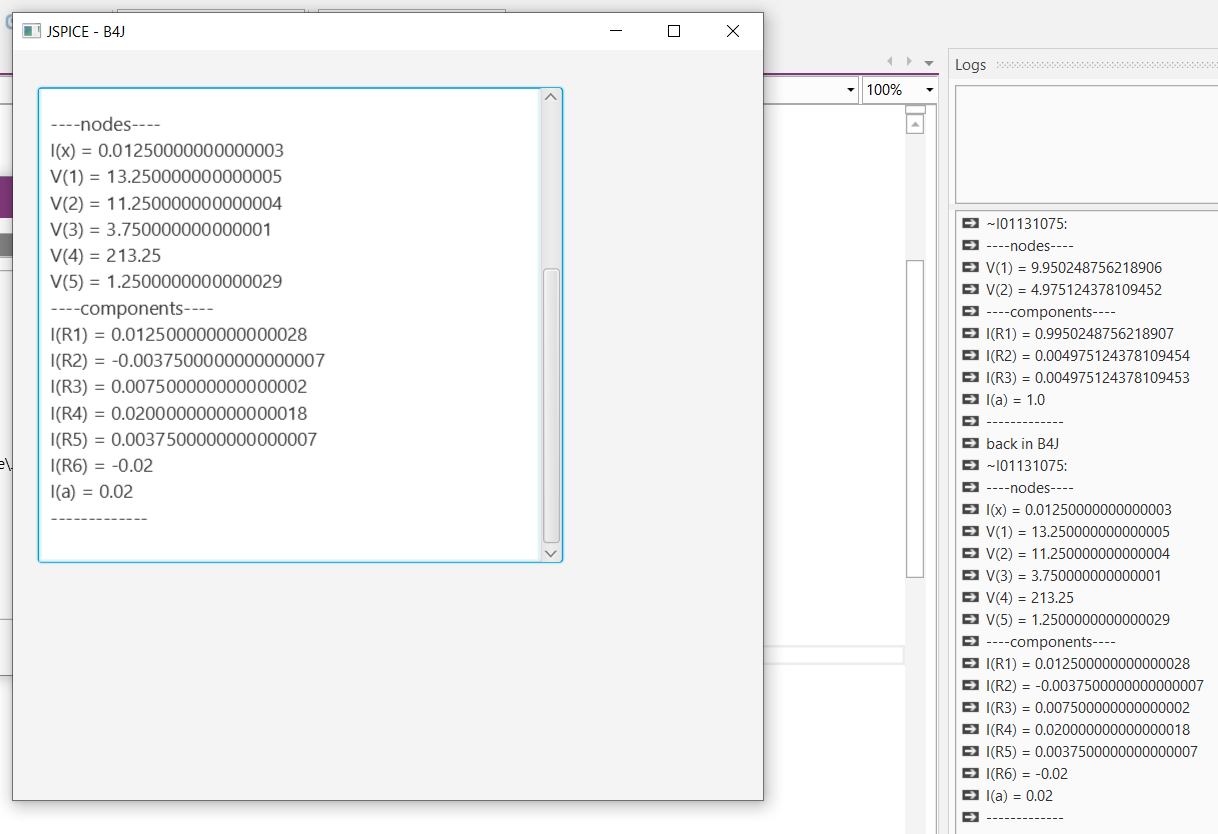This screenshot has width=1218, height=834.
Task: Click 'I(R5) = 0.0037500000000000007' in JSPICE text area
Action: [x=184, y=439]
